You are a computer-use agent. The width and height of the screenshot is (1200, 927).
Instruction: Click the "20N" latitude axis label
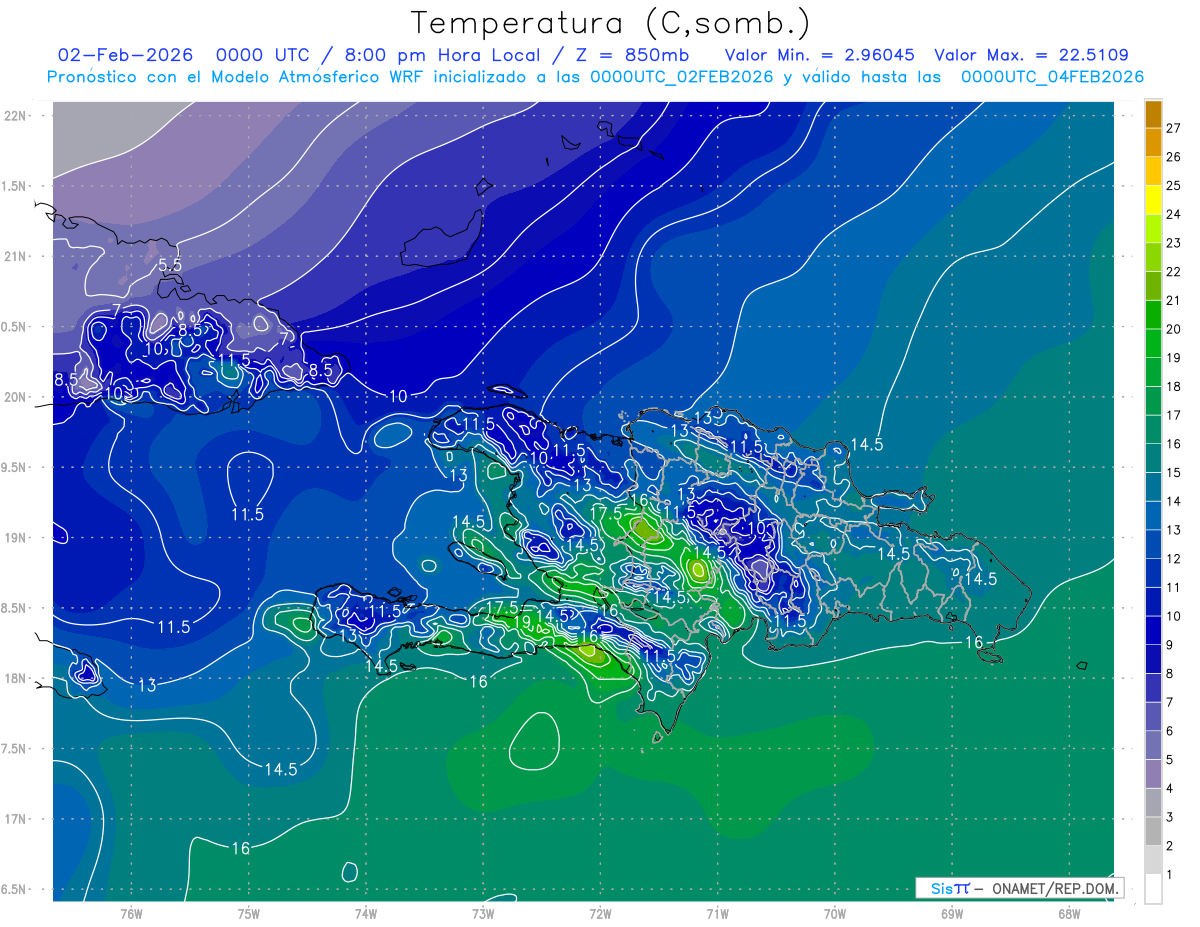[x=17, y=397]
